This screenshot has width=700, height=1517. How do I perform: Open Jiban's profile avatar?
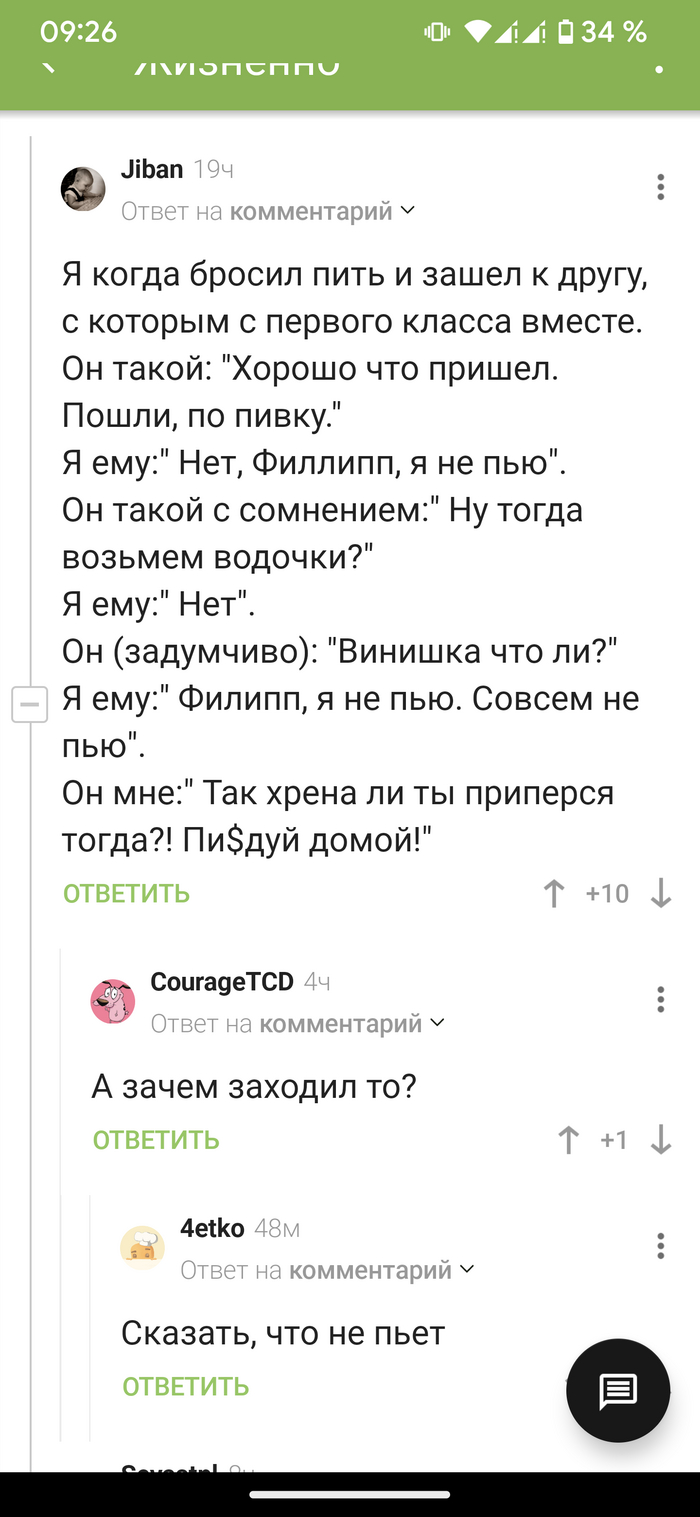(x=83, y=188)
